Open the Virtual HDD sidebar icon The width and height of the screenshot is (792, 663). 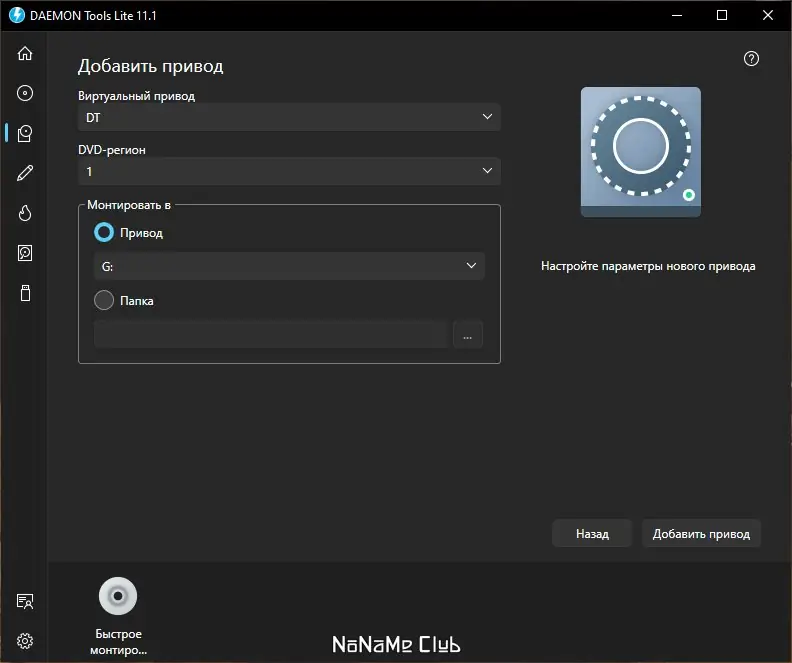tap(25, 253)
